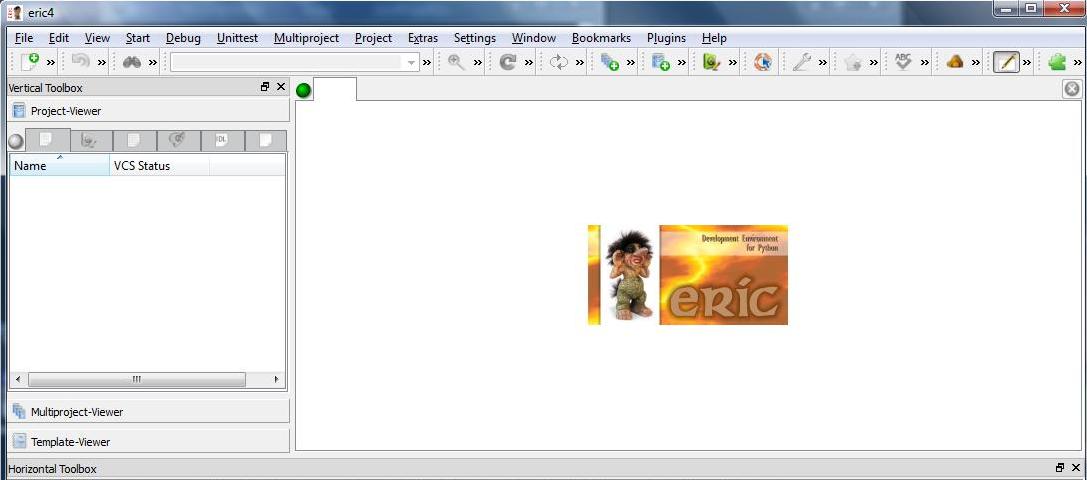Select the Multiproject-Viewer toolbox section
Image resolution: width=1087 pixels, height=480 pixels.
pos(148,411)
